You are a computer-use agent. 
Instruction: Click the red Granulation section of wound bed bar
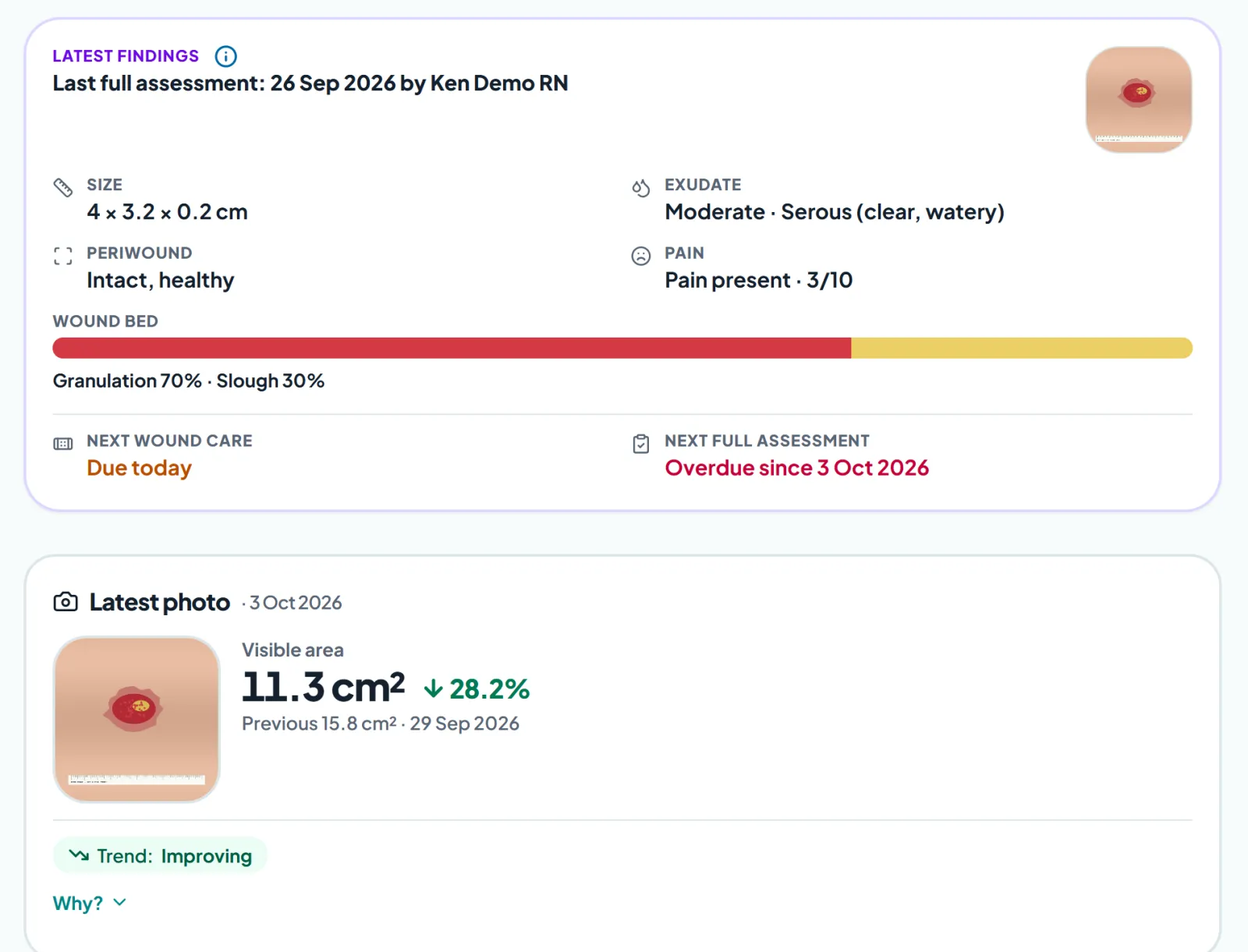[x=452, y=348]
